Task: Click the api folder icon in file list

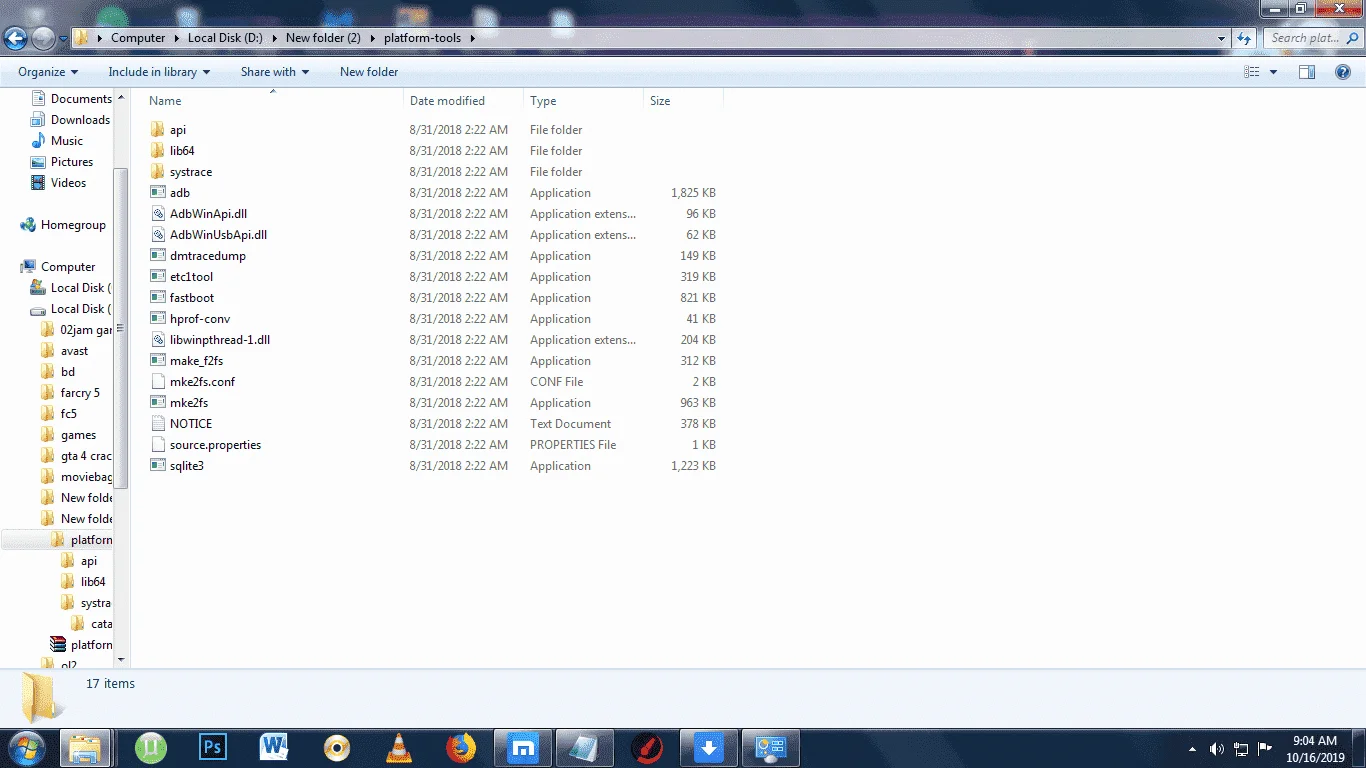Action: (x=157, y=130)
